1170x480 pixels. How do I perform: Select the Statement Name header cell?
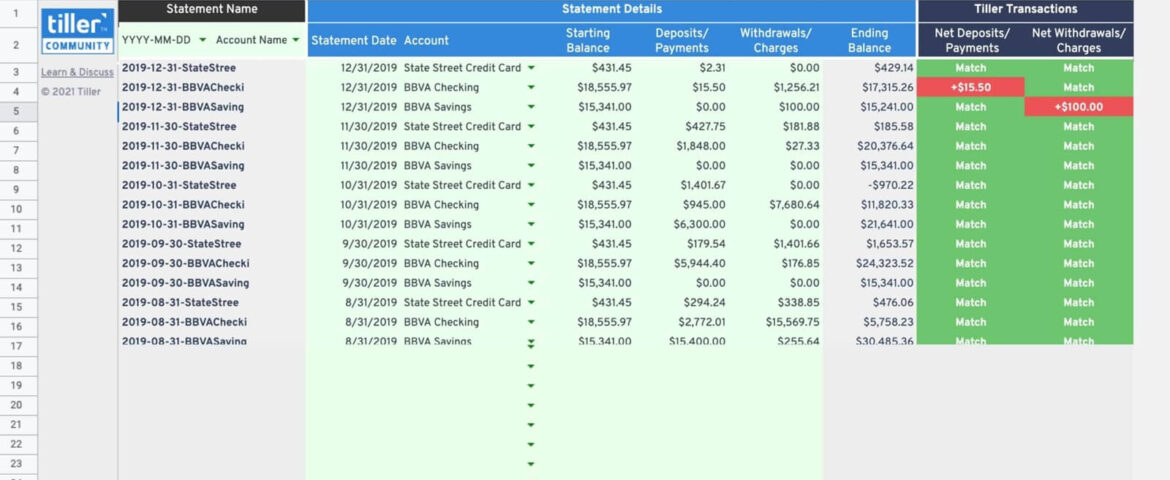(212, 10)
